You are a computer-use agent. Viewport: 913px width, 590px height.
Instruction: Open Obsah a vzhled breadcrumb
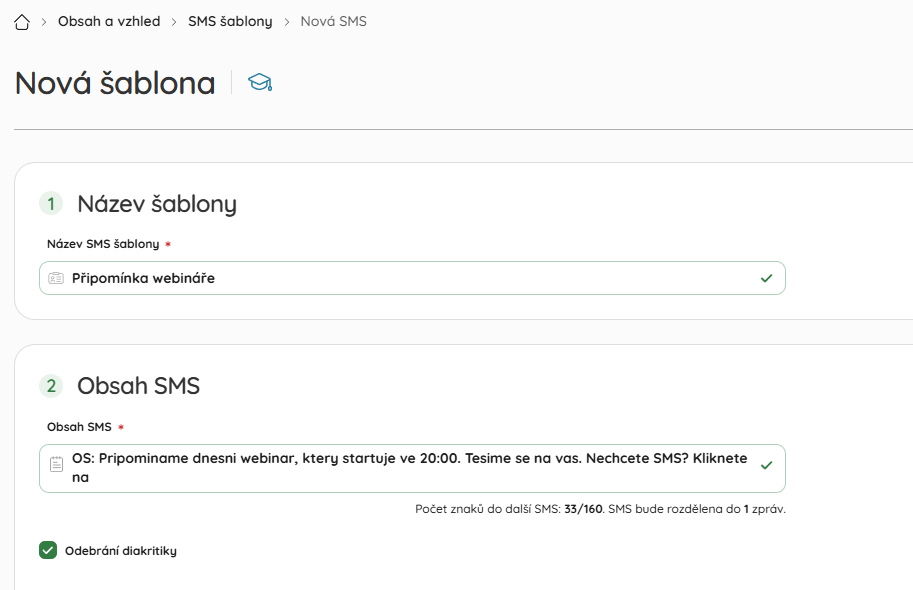pyautogui.click(x=109, y=22)
